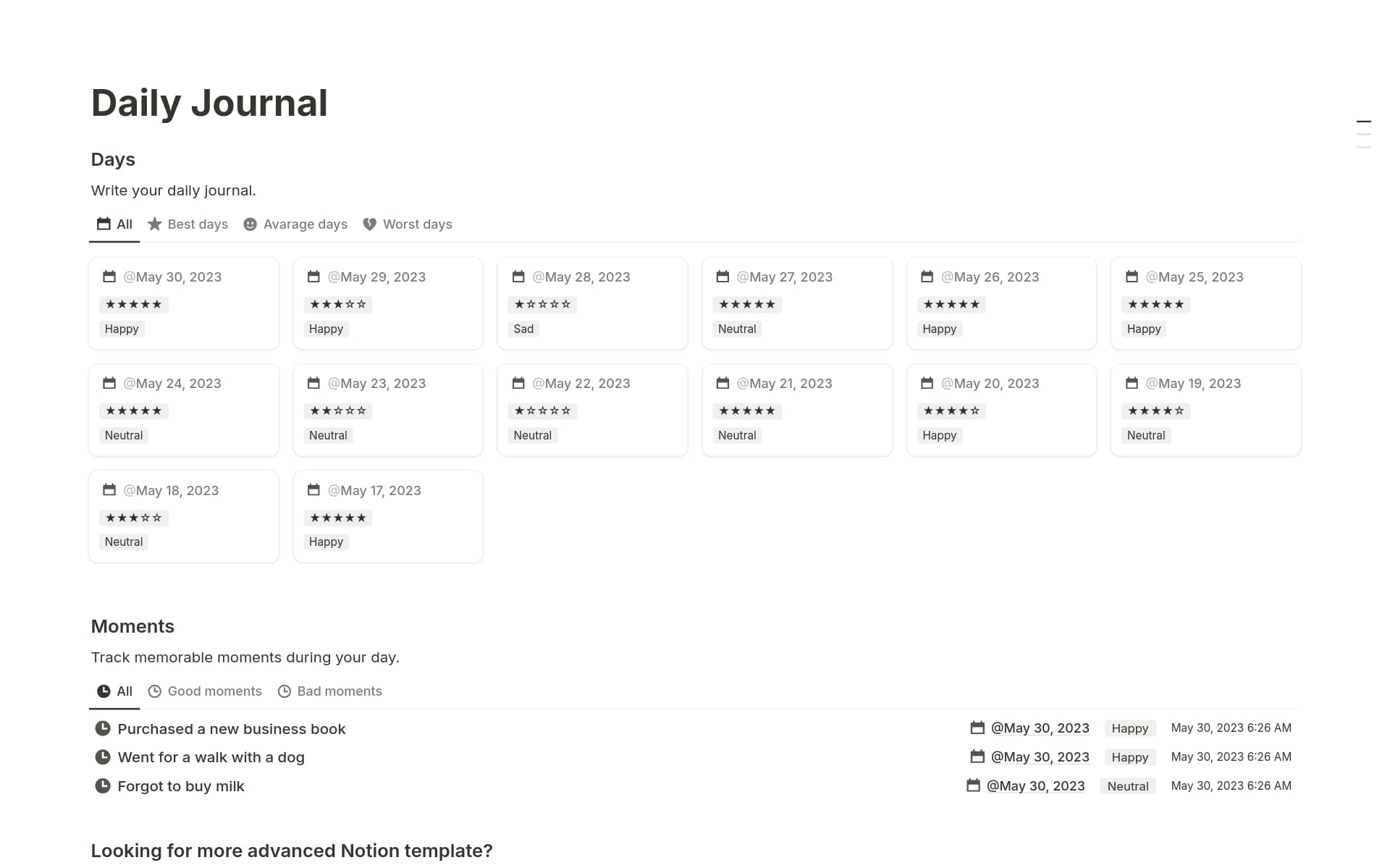The image size is (1390, 868).
Task: Click the calendar icon on May 17, 2023 card
Action: [313, 490]
